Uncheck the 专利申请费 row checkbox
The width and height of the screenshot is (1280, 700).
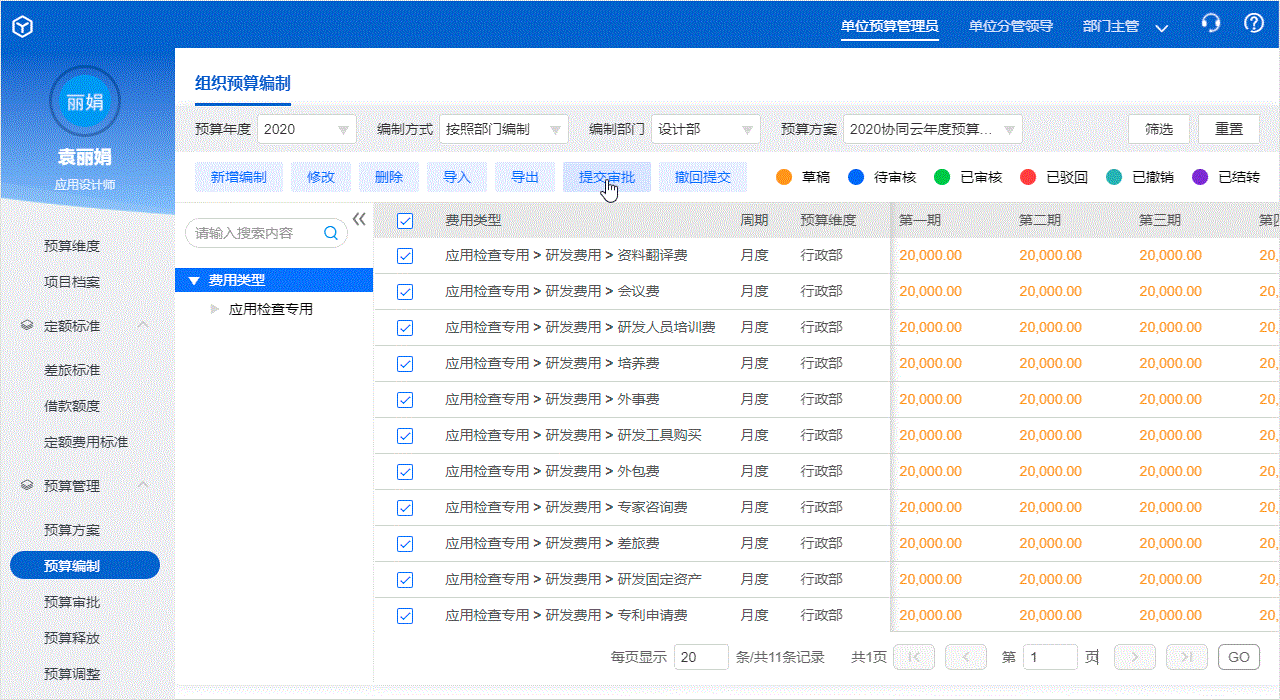(x=405, y=616)
